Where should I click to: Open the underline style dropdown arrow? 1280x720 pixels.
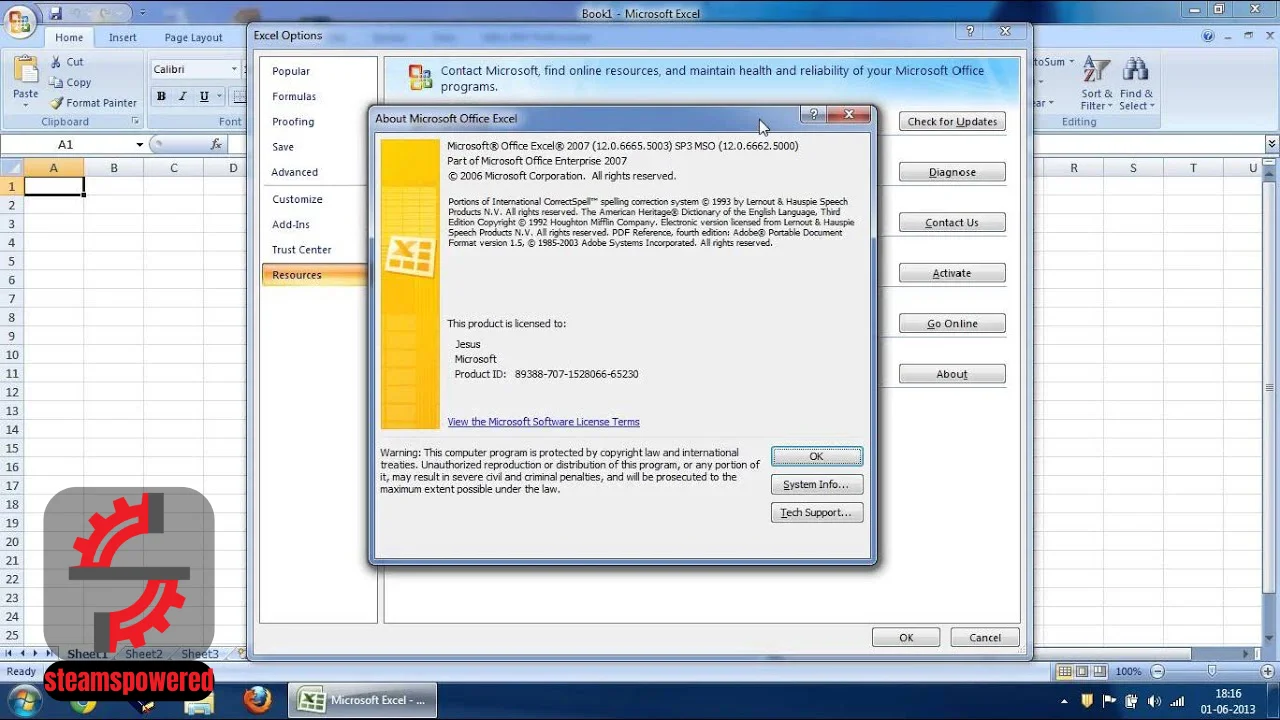pos(218,96)
